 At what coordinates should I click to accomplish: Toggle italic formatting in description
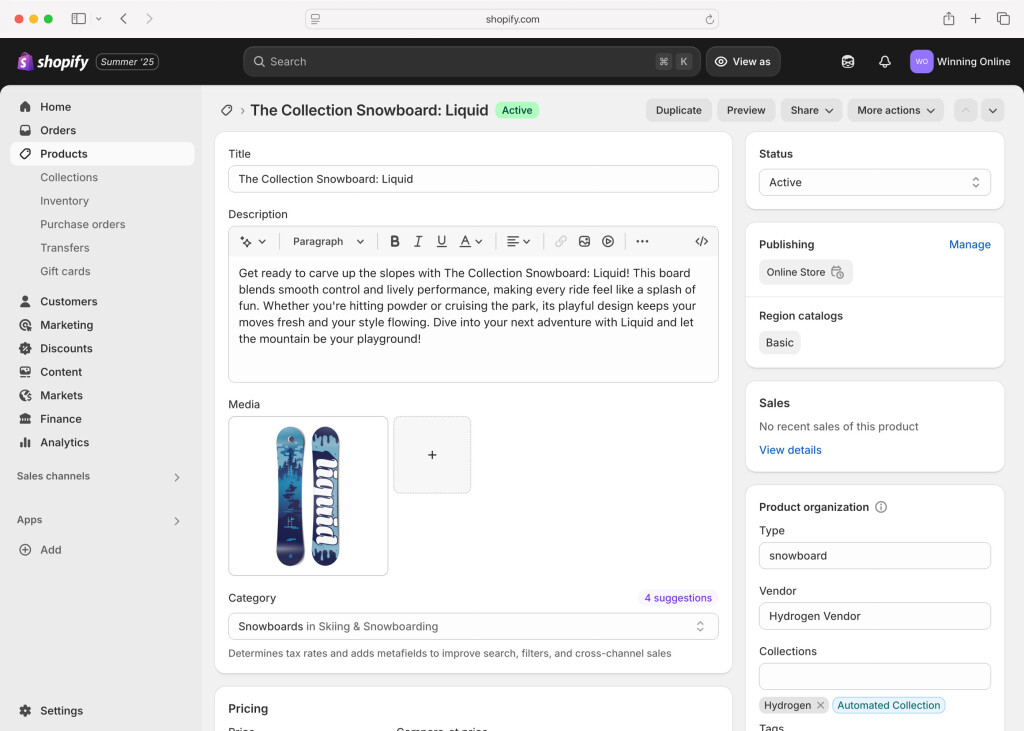tap(418, 242)
